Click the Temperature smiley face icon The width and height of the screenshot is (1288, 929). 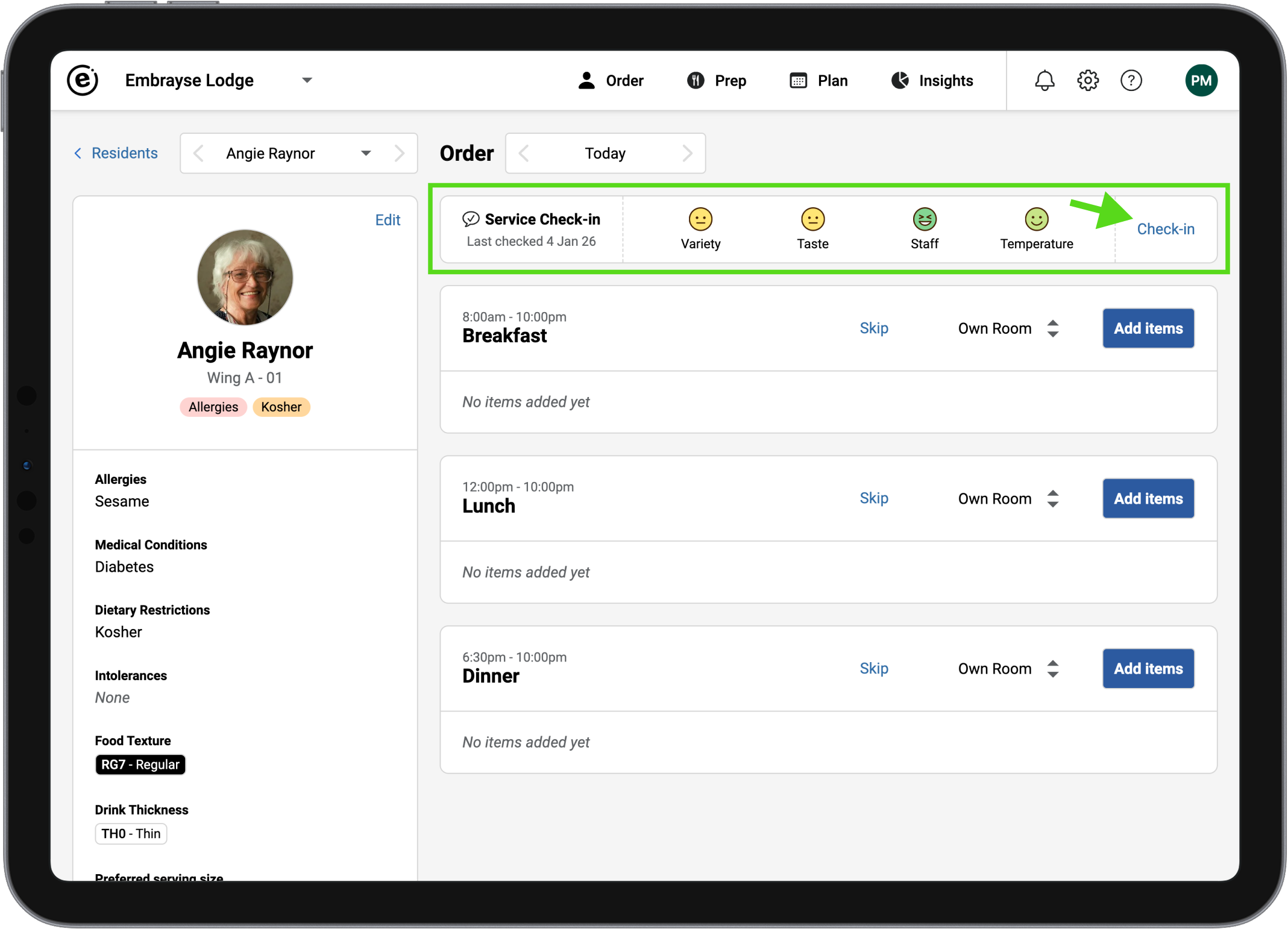1036,219
